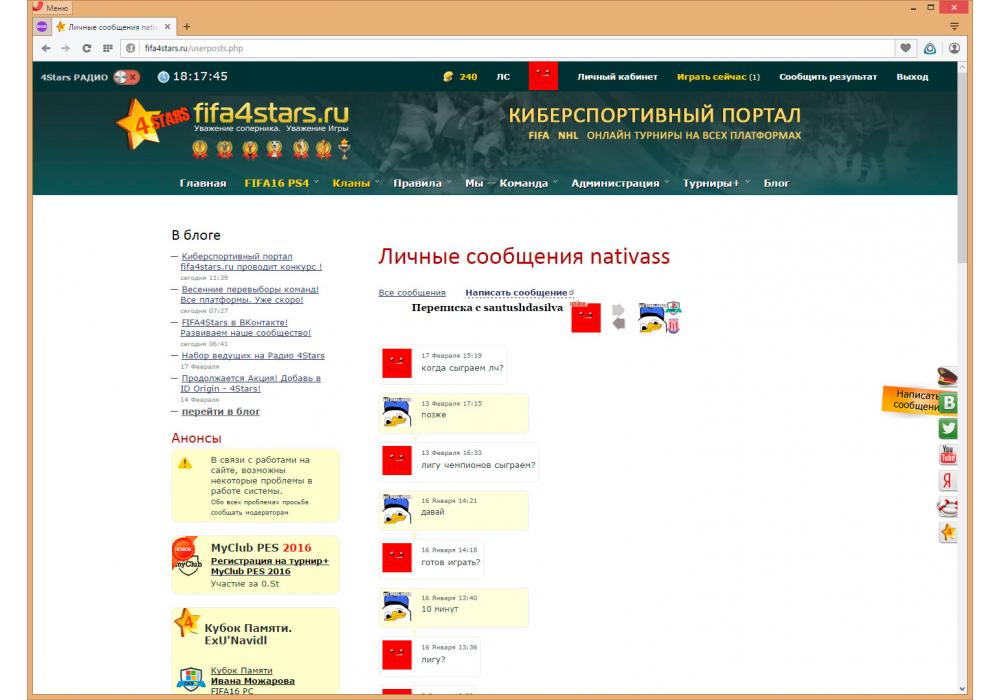Open the Блог menu item

click(x=776, y=184)
